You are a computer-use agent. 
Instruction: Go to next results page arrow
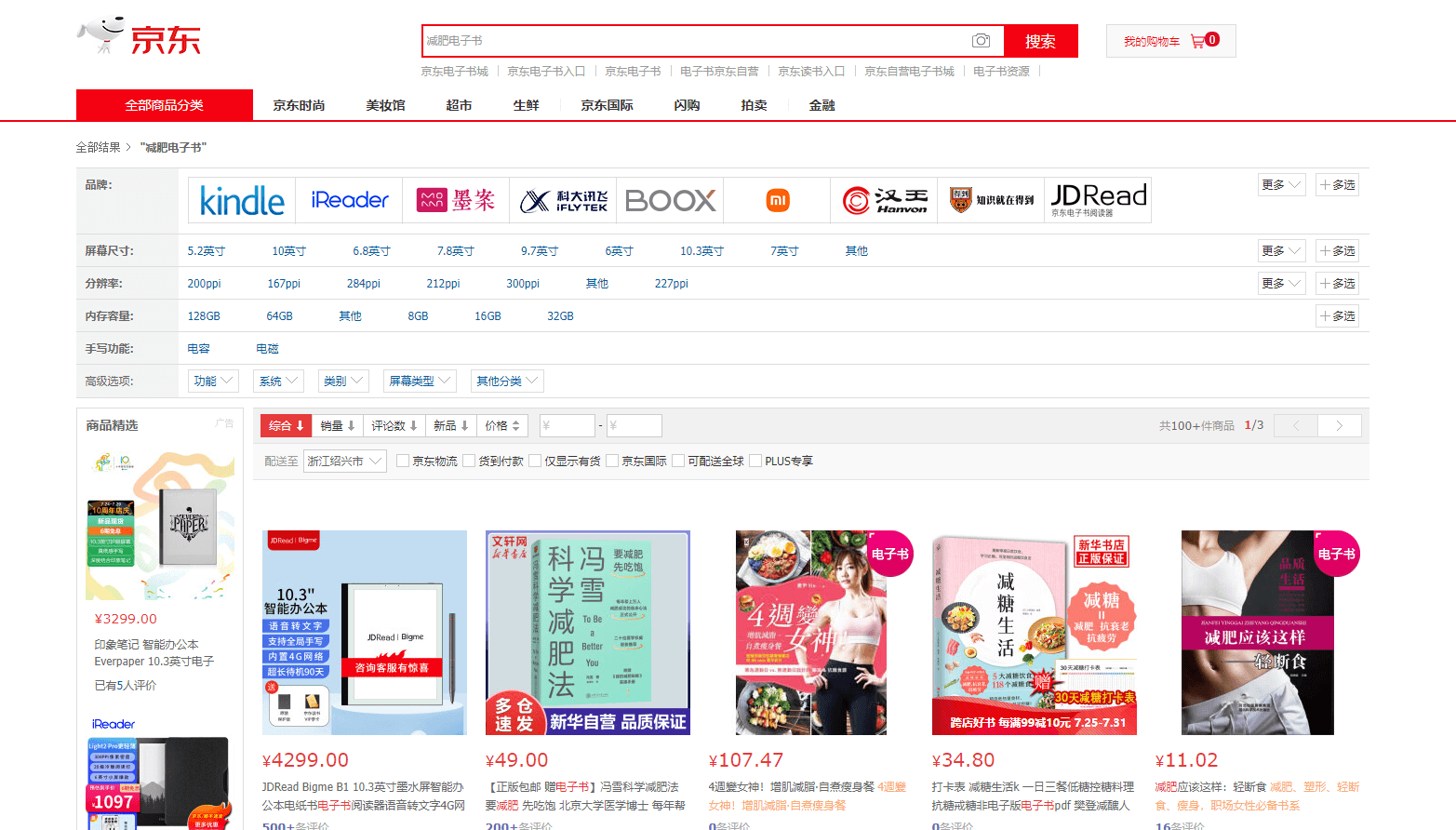pos(1340,425)
